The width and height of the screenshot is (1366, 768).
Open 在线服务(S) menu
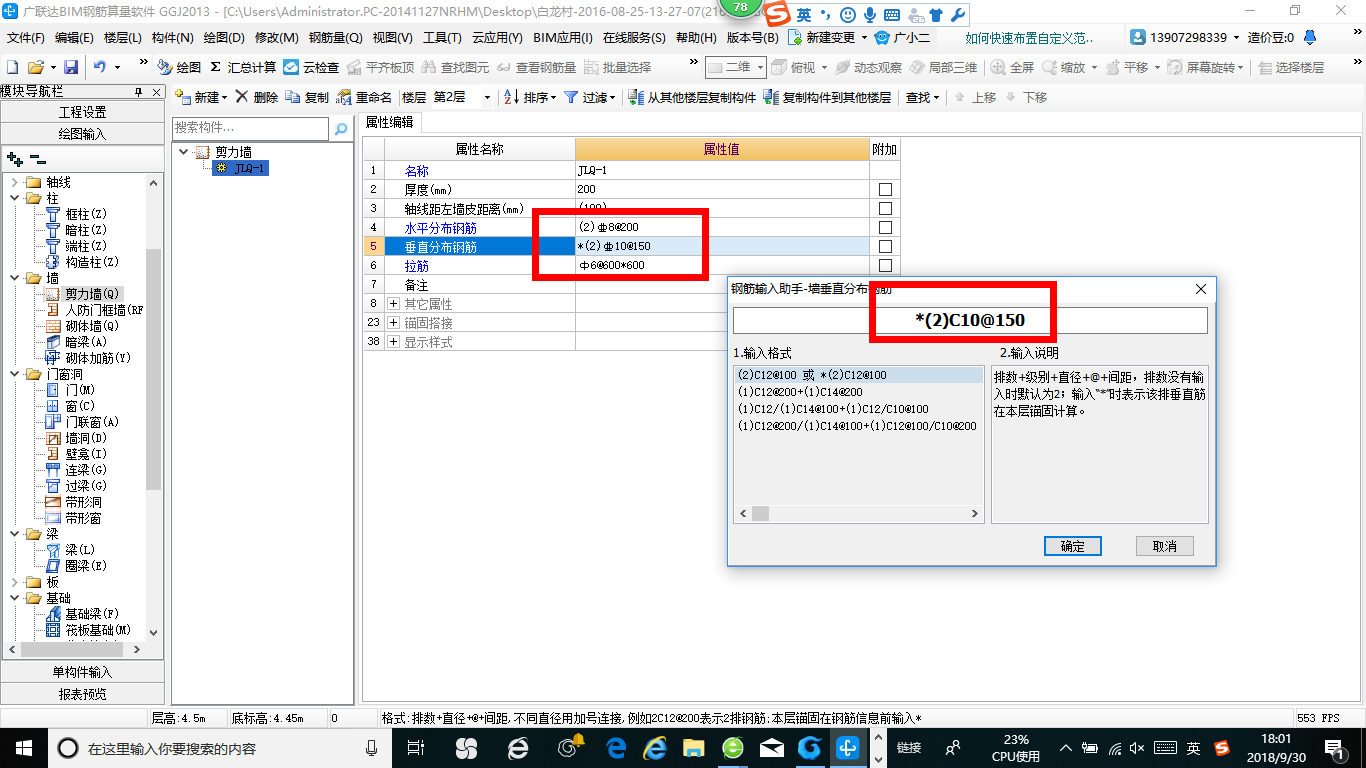634,38
